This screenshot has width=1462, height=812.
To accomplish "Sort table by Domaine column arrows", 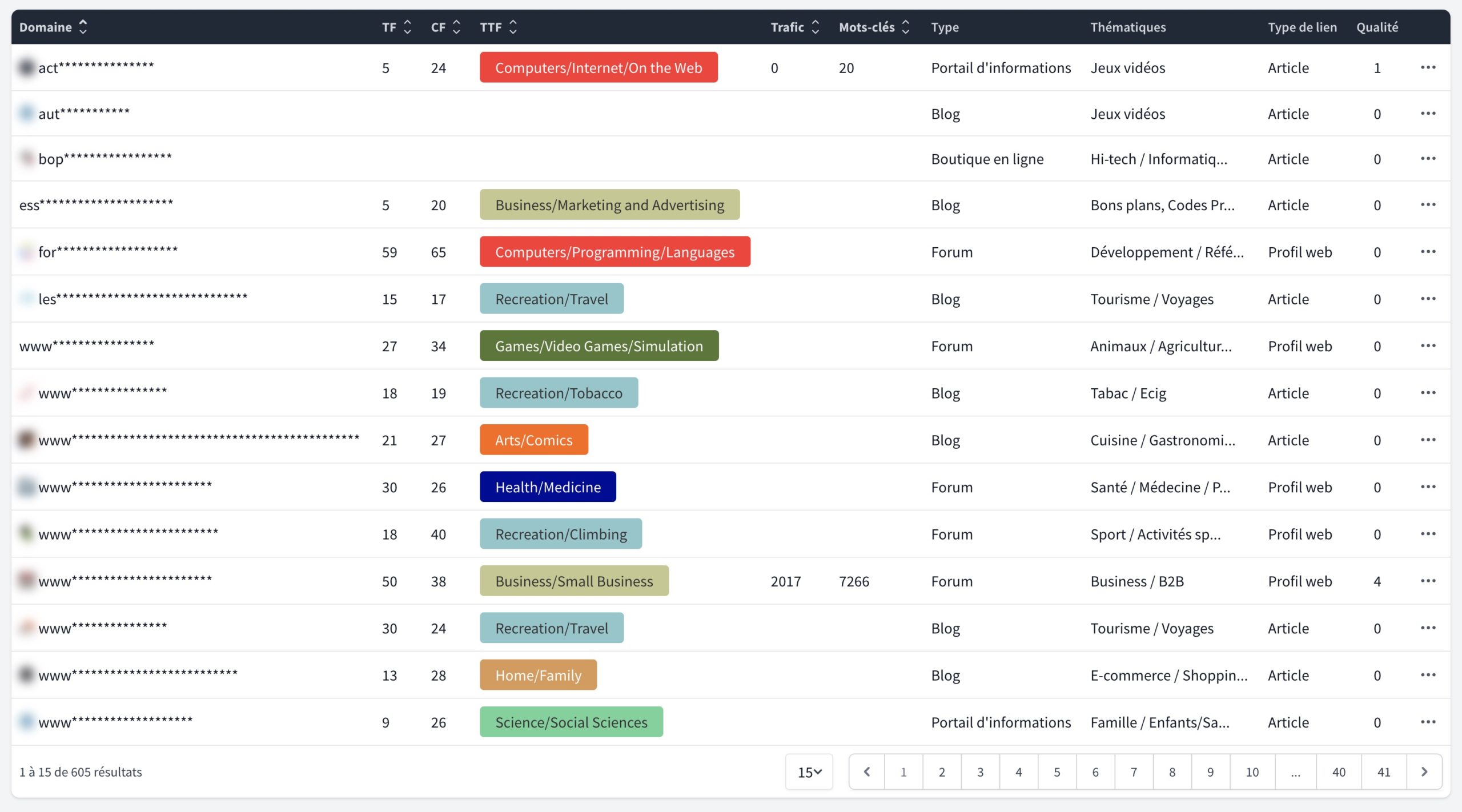I will pyautogui.click(x=83, y=27).
